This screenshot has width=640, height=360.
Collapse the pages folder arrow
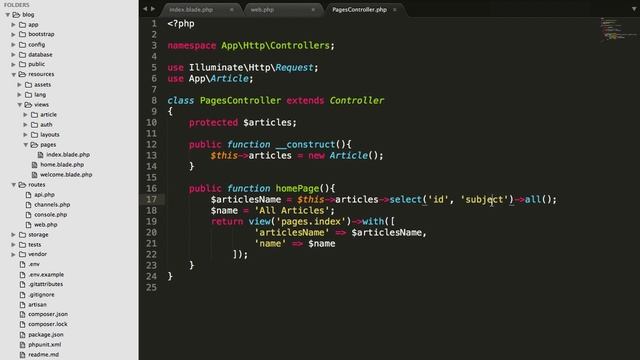click(x=26, y=144)
